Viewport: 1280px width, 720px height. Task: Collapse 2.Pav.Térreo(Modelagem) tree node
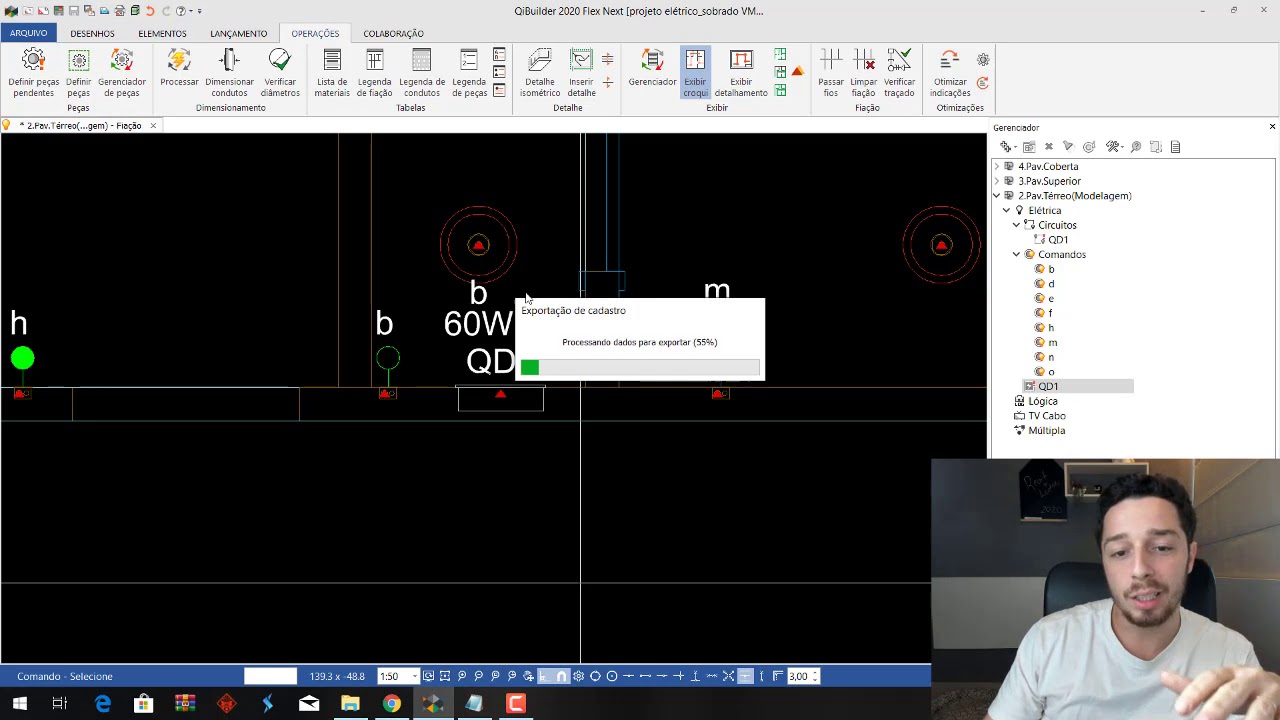(997, 196)
